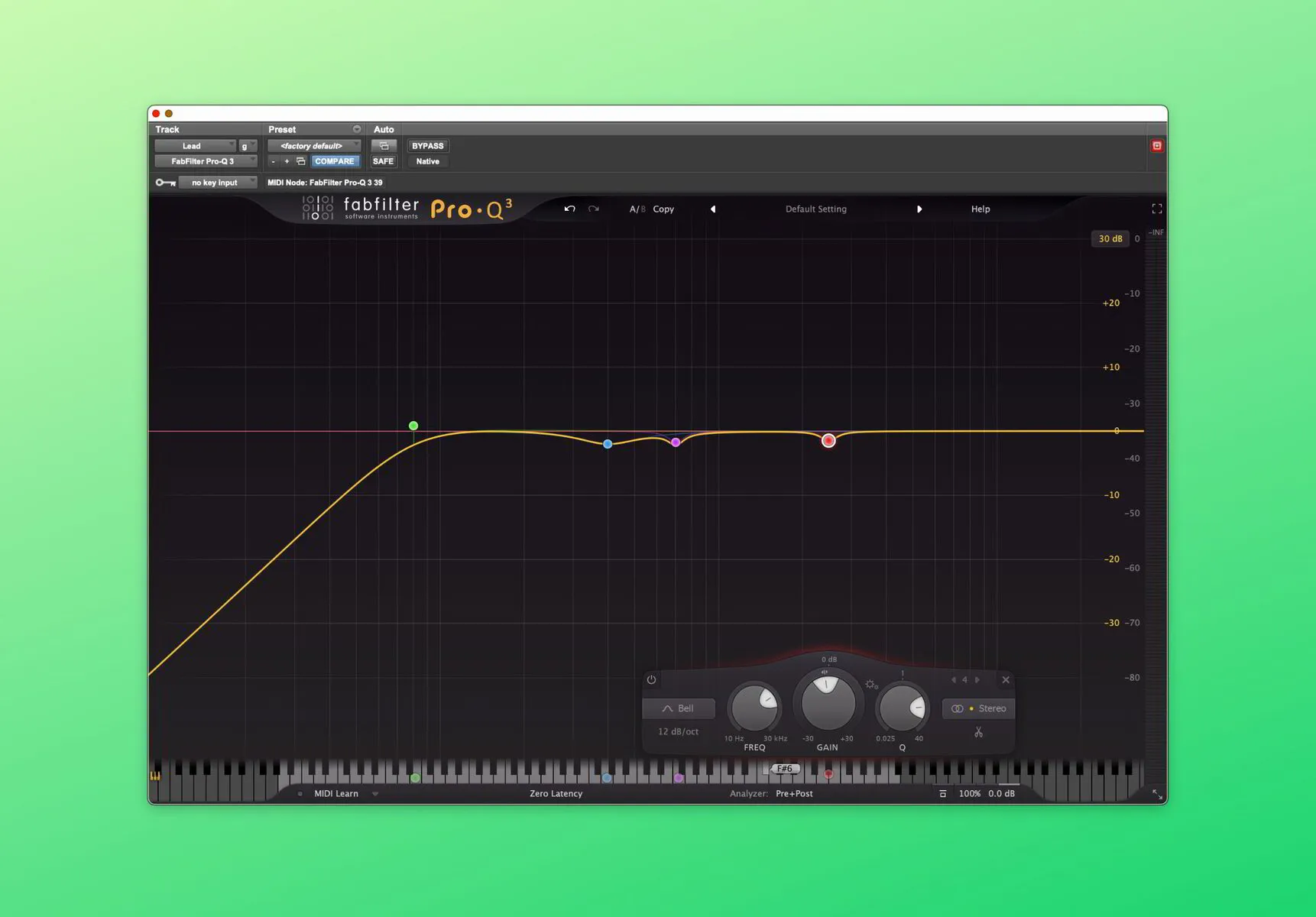Viewport: 1316px width, 917px height.
Task: Toggle the Gain-Q interaction gear icon
Action: point(871,685)
